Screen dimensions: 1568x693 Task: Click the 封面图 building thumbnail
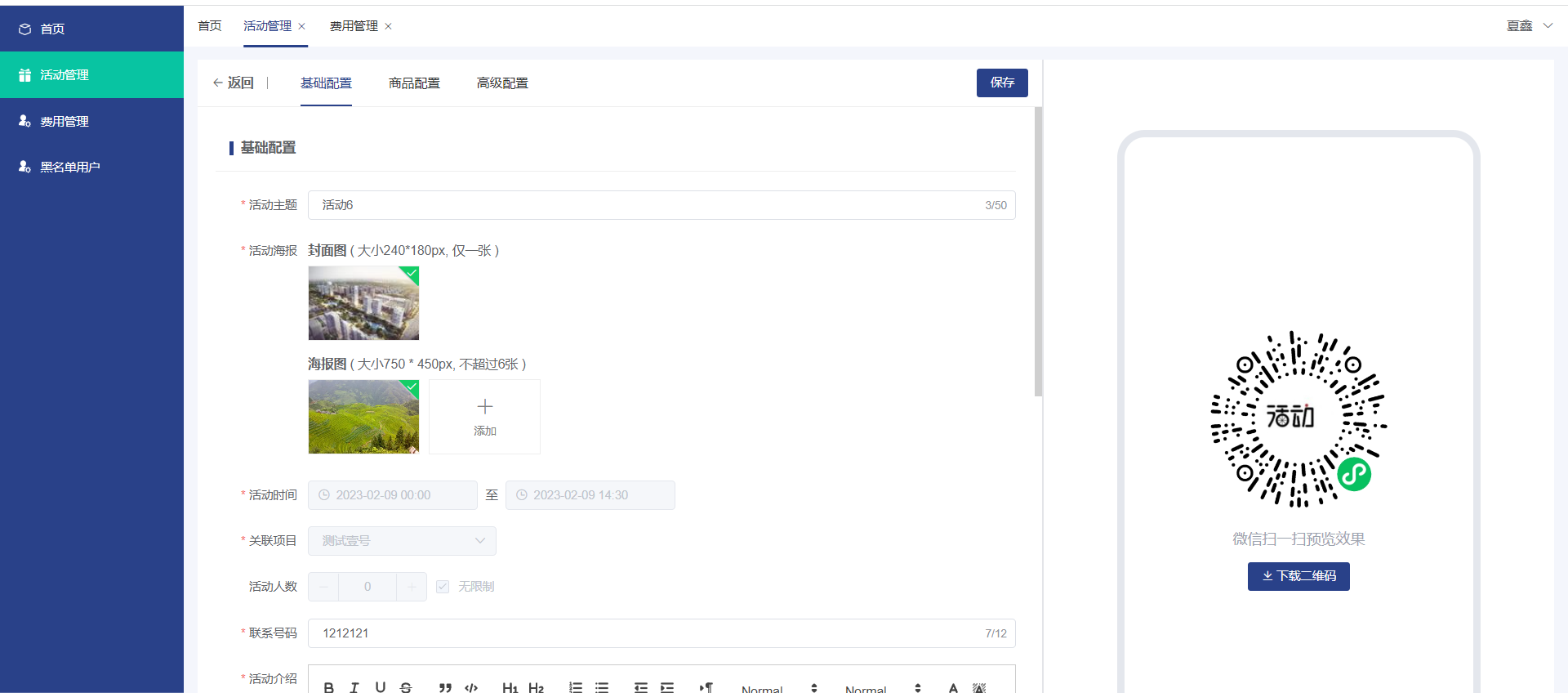(363, 303)
